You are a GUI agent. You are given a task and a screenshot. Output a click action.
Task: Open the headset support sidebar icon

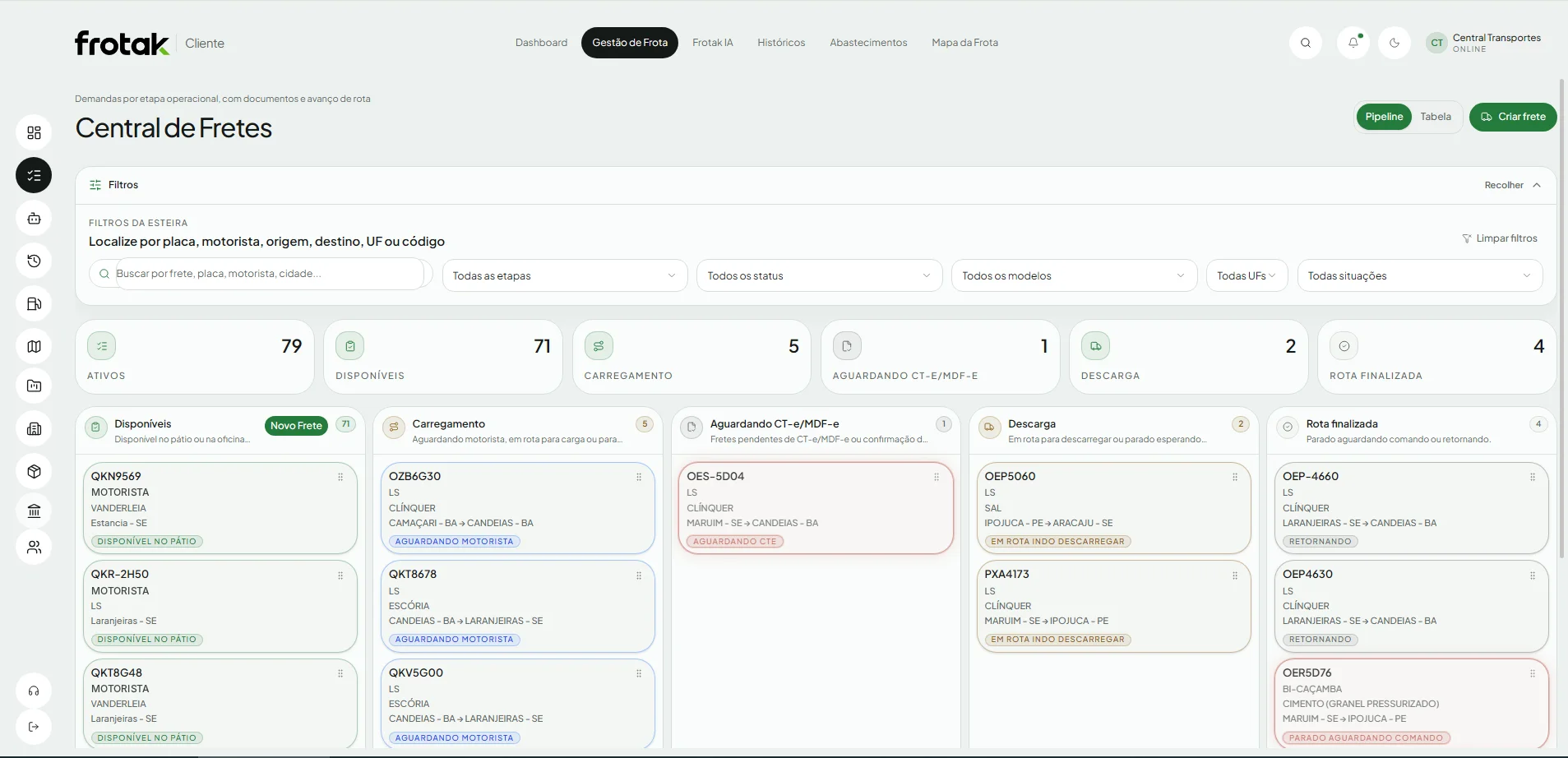pyautogui.click(x=34, y=691)
